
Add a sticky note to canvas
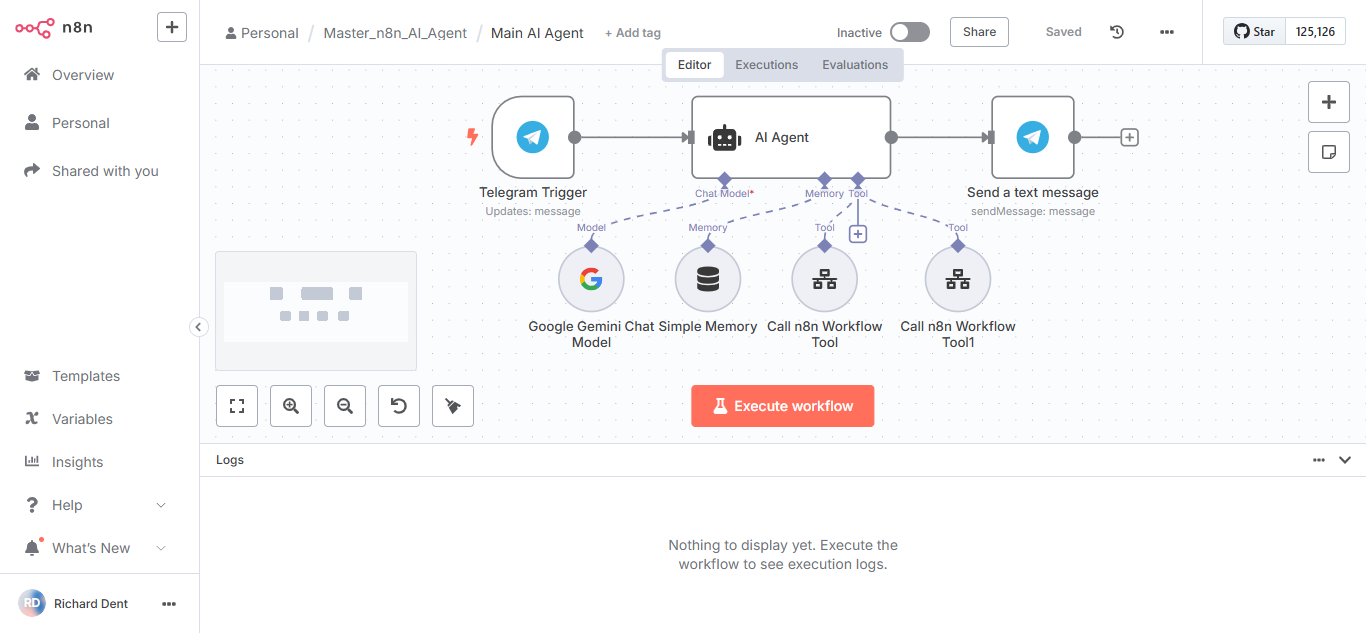point(1329,152)
